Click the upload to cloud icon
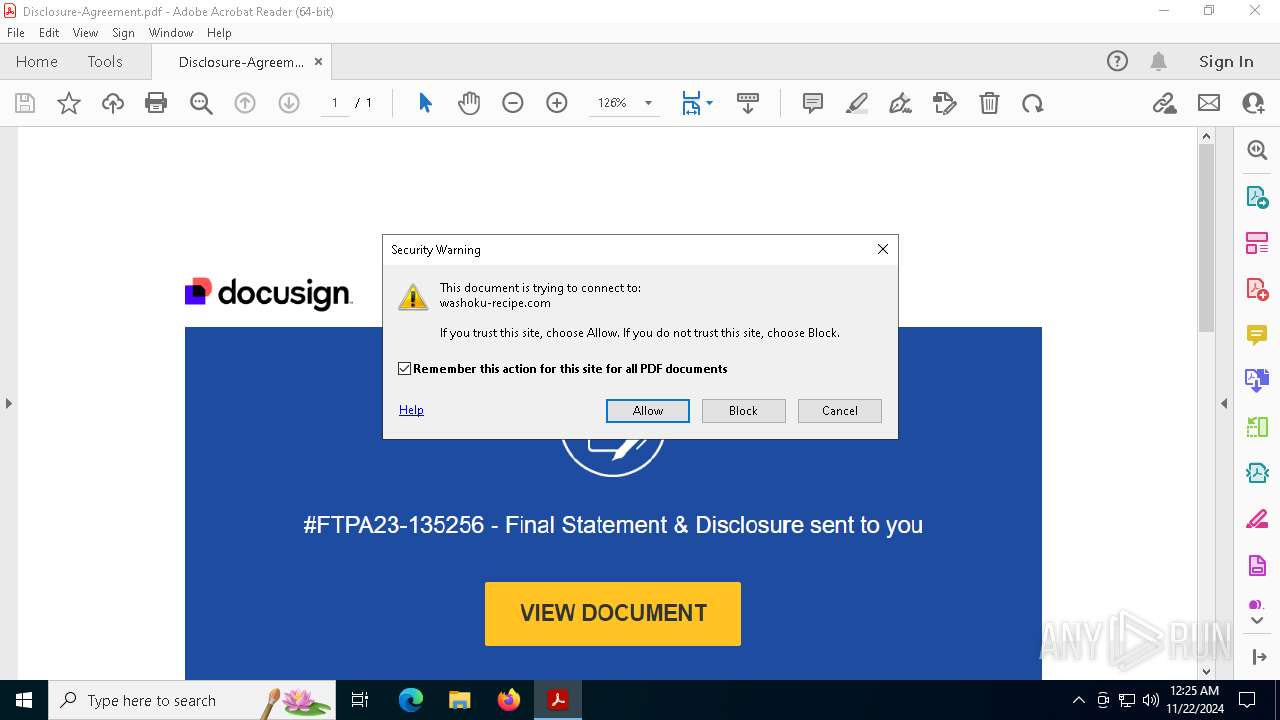Image resolution: width=1280 pixels, height=720 pixels. (x=113, y=103)
